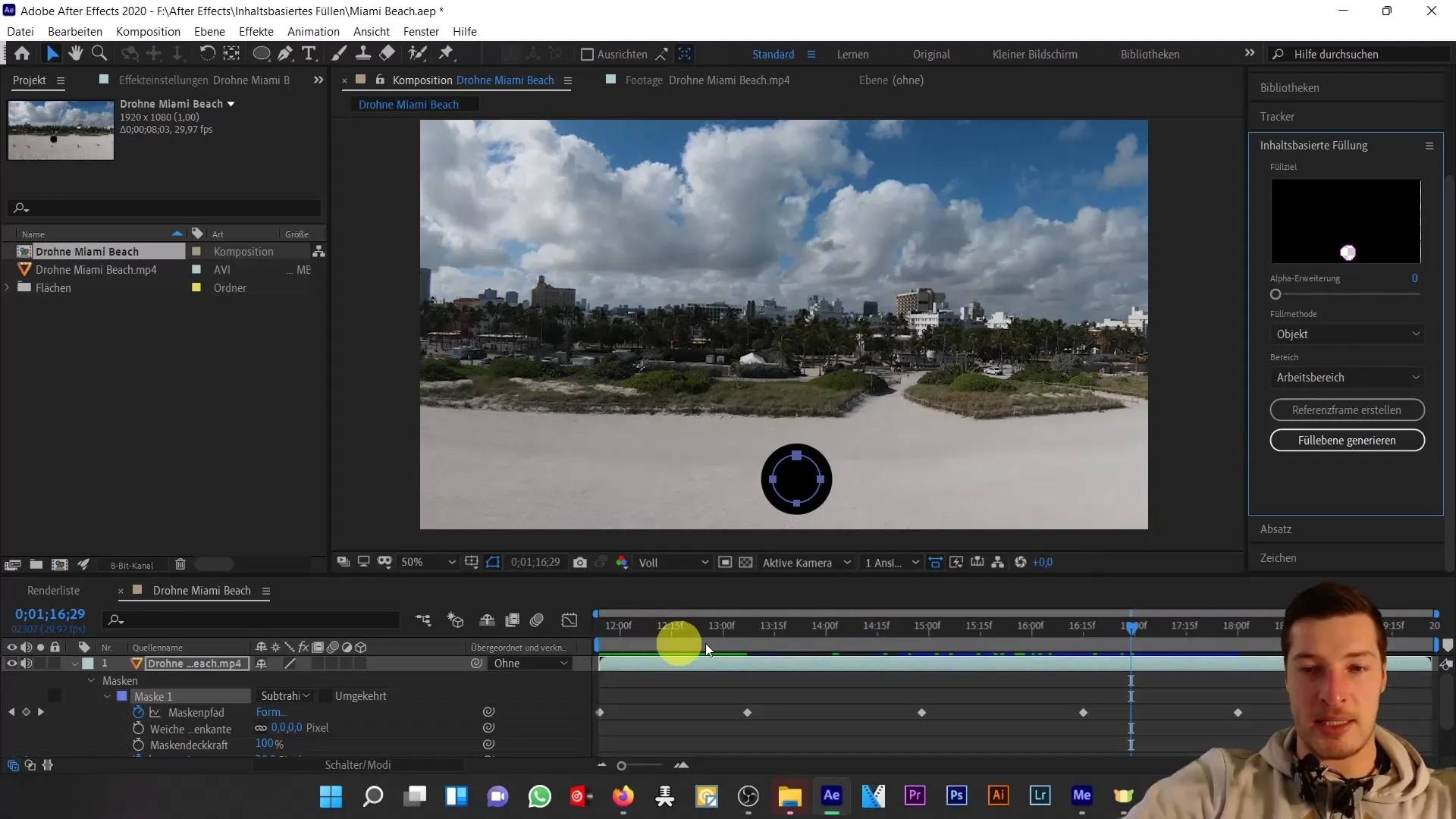1456x819 pixels.
Task: Select the Rotation tool
Action: pos(207,54)
